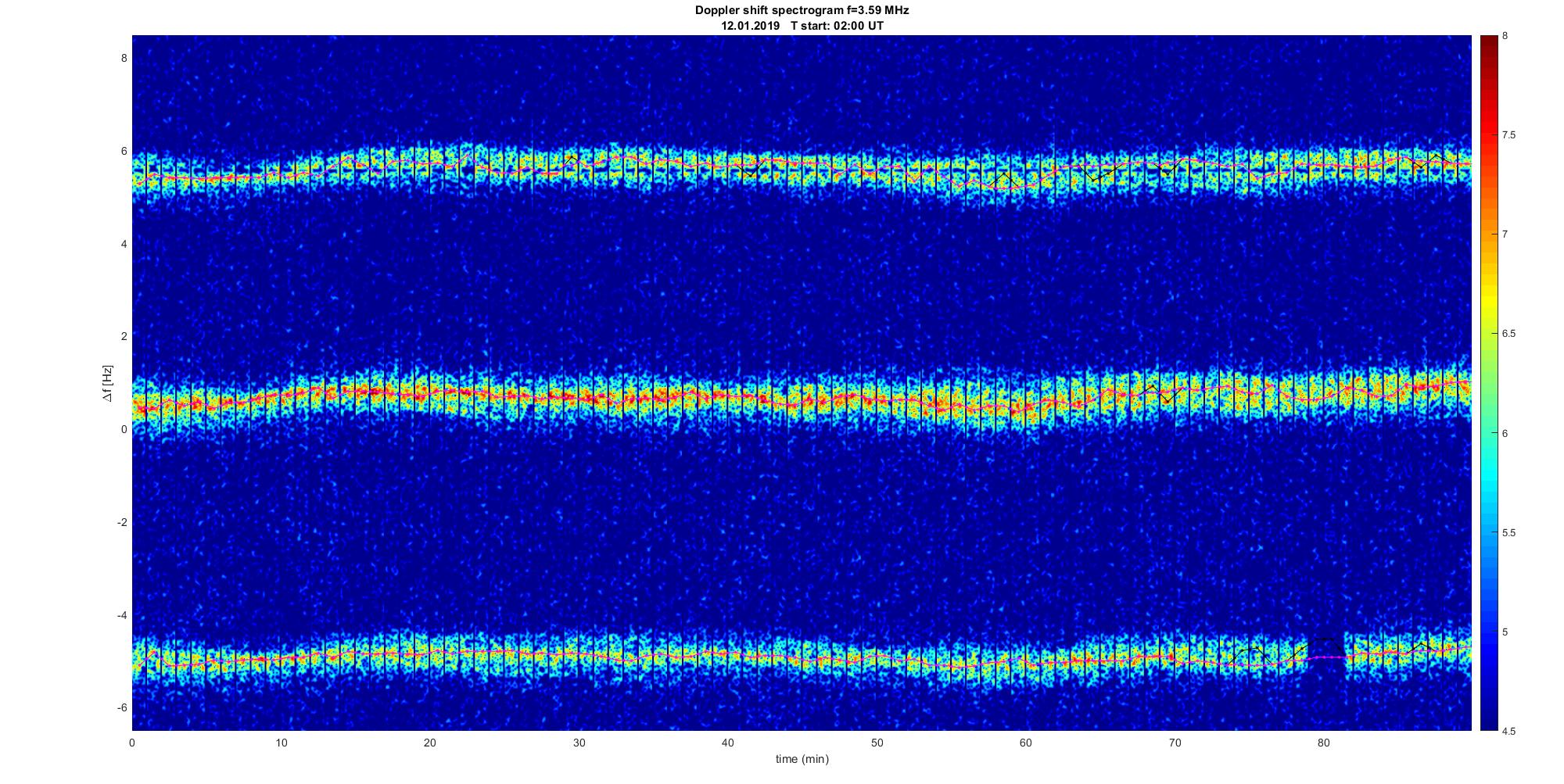Click the x-axis tick label '20'
Viewport: 1564px width, 784px height.
pos(430,743)
